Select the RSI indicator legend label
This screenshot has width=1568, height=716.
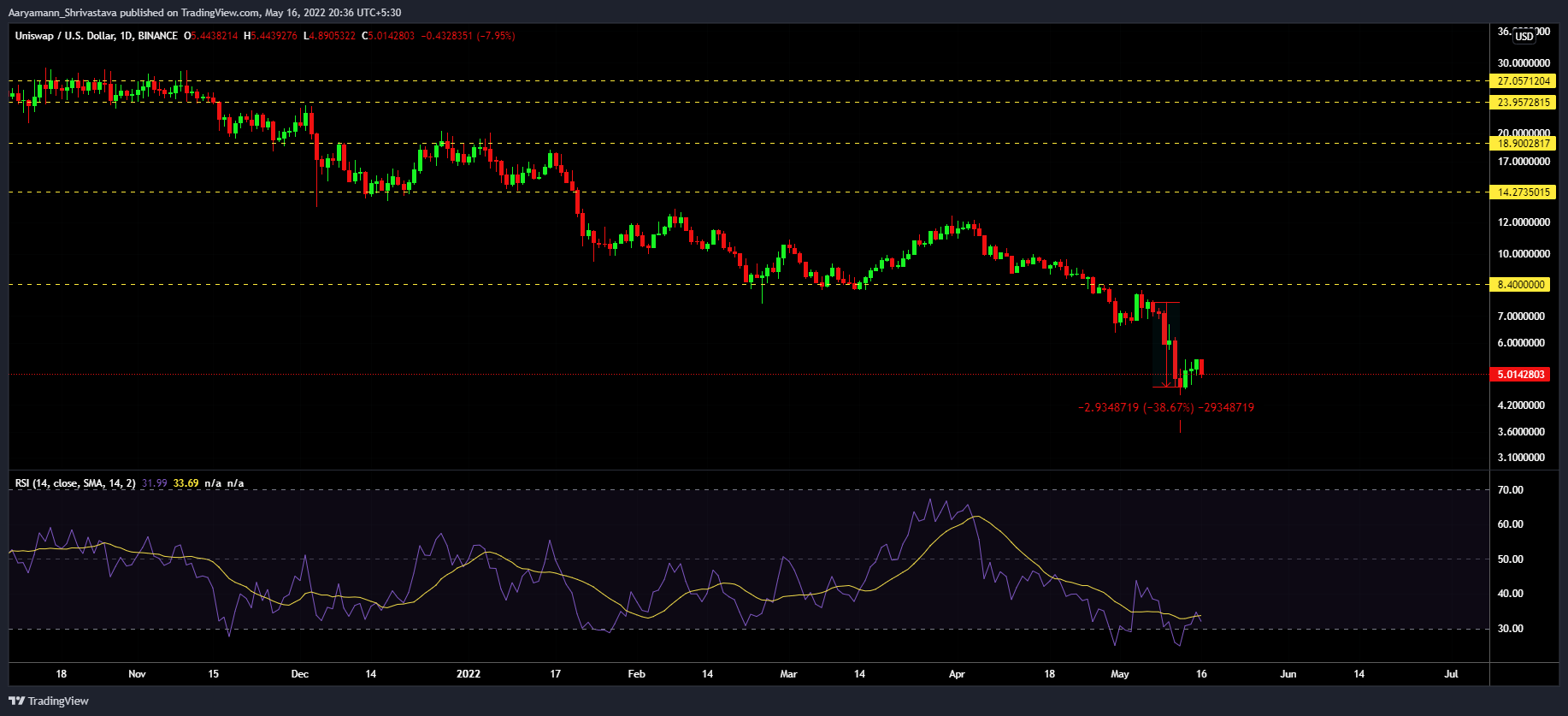pyautogui.click(x=74, y=483)
